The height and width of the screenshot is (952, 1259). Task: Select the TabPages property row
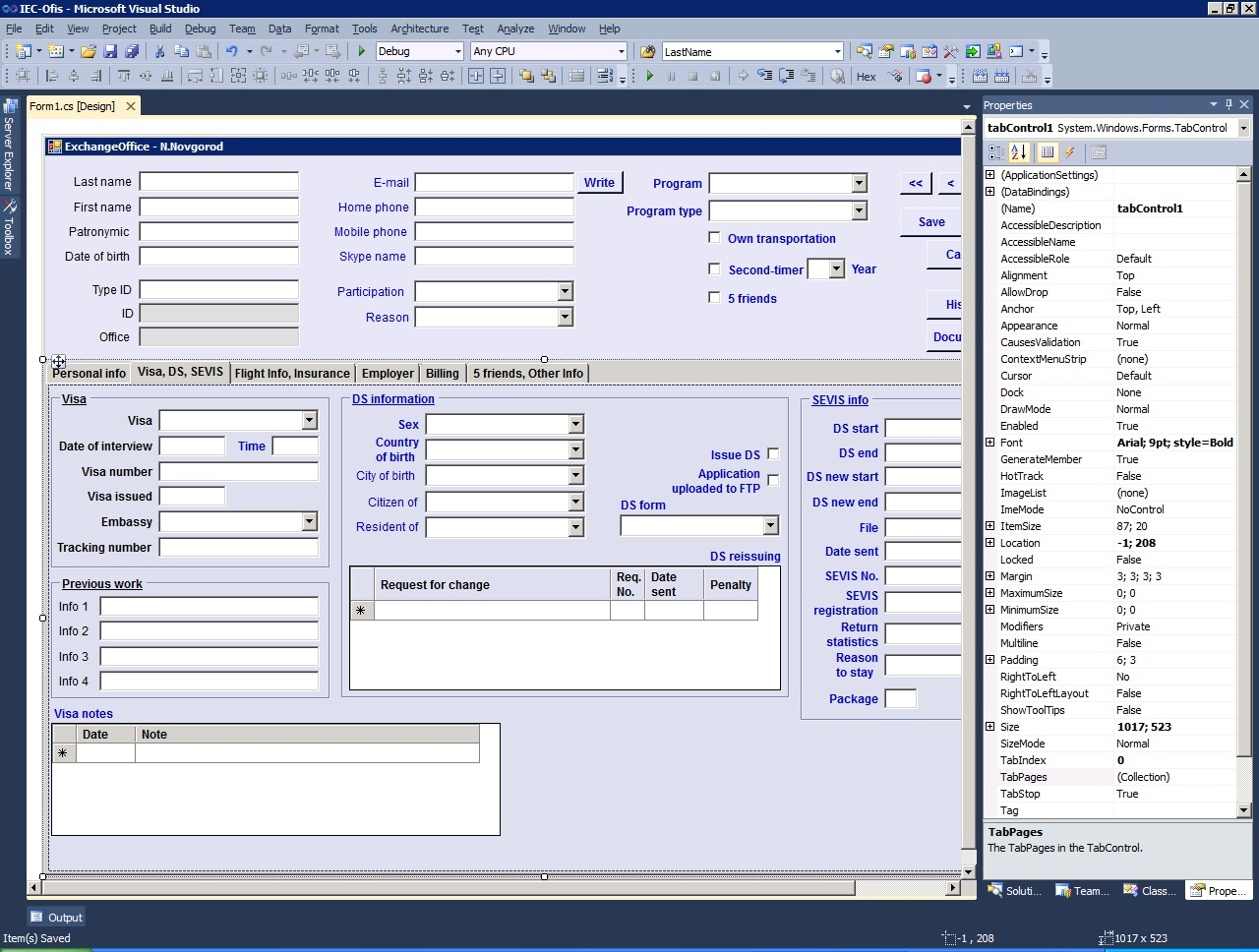pos(1109,777)
